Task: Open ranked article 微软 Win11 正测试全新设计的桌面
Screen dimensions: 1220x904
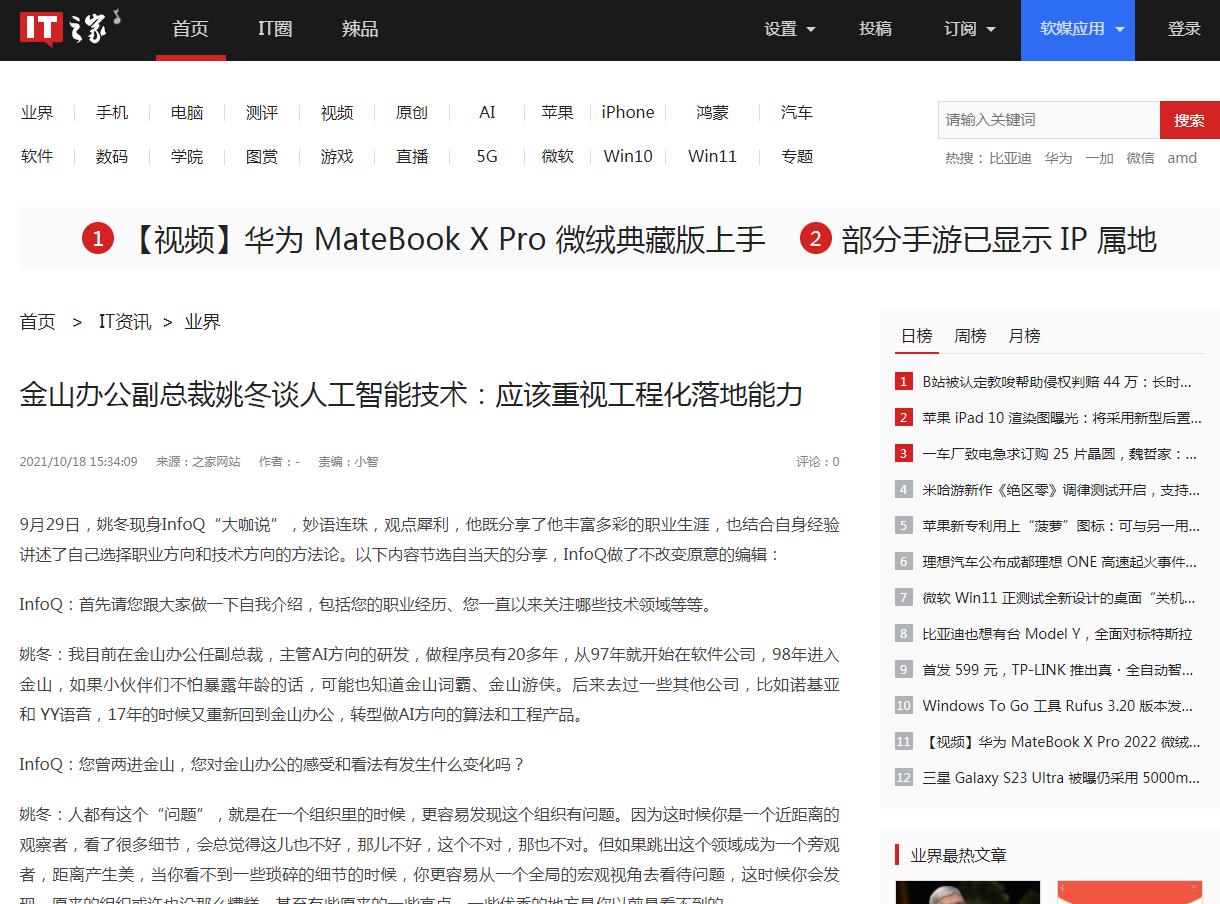Action: click(1059, 598)
